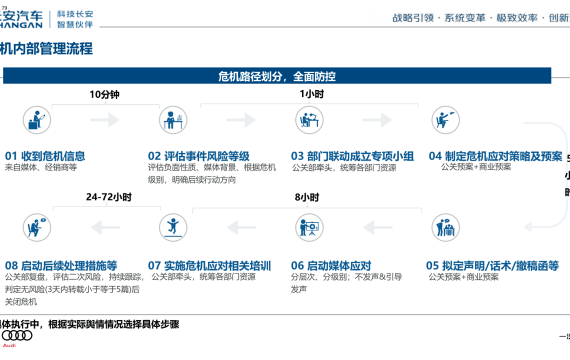Select the heading '02 评估事件风险等级'
The image size is (570, 360).
[x=198, y=156]
